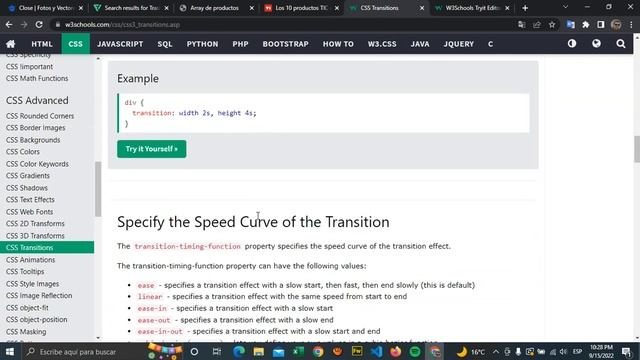This screenshot has height=360, width=640.
Task: Open Spotify from taskbar
Action: click(415, 351)
